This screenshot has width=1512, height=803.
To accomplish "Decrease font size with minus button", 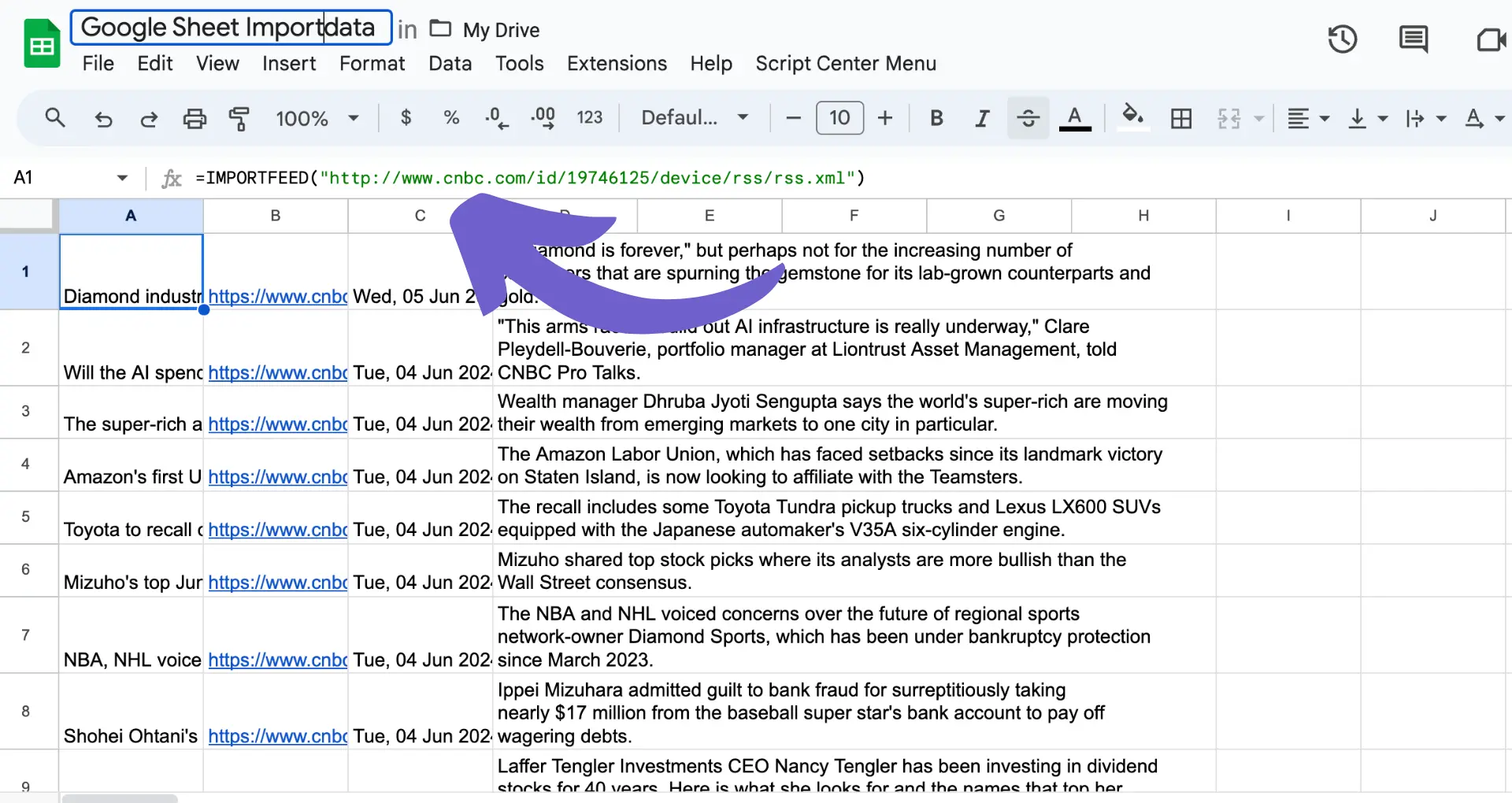I will click(794, 118).
